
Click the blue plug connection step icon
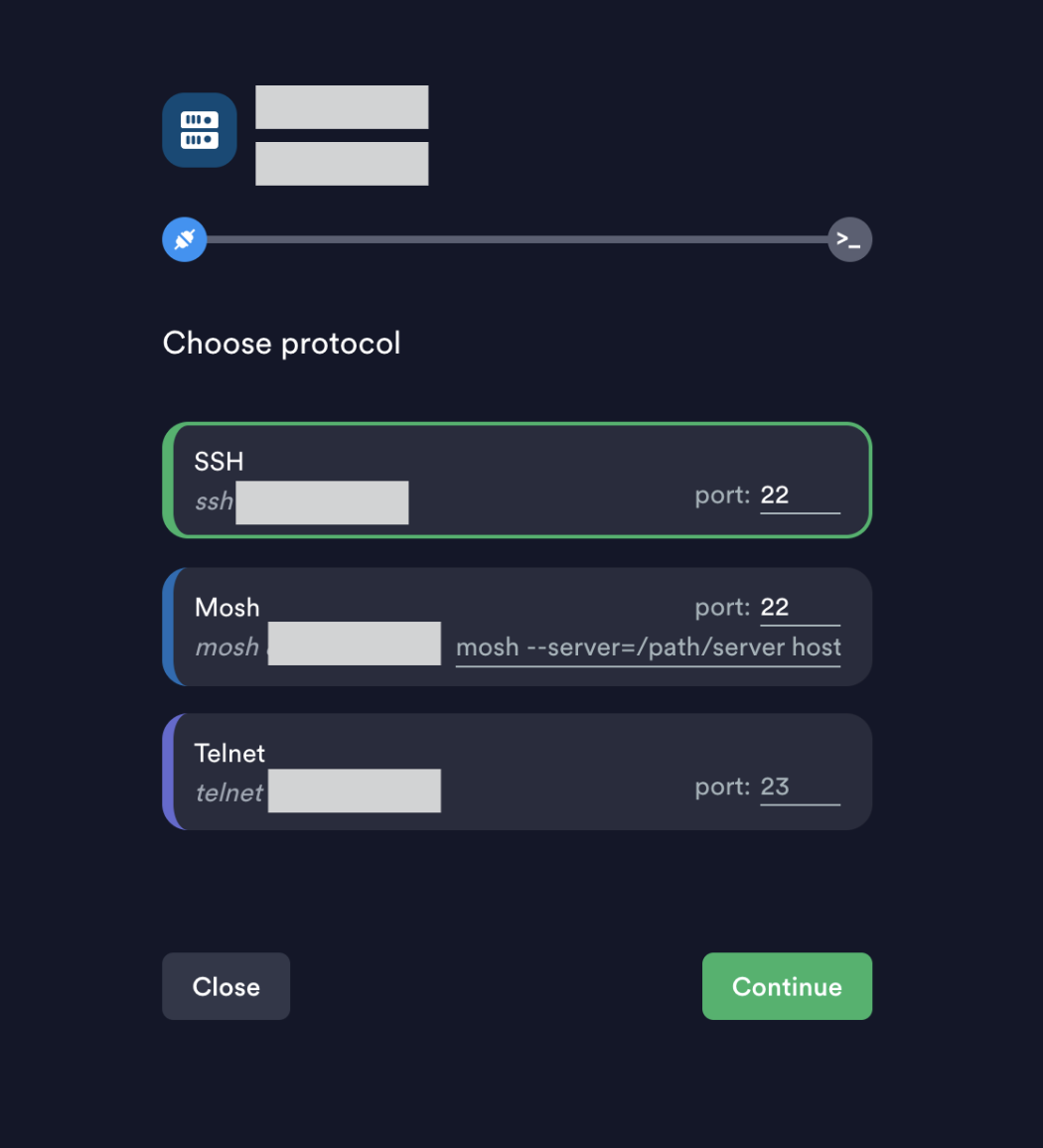pos(184,239)
